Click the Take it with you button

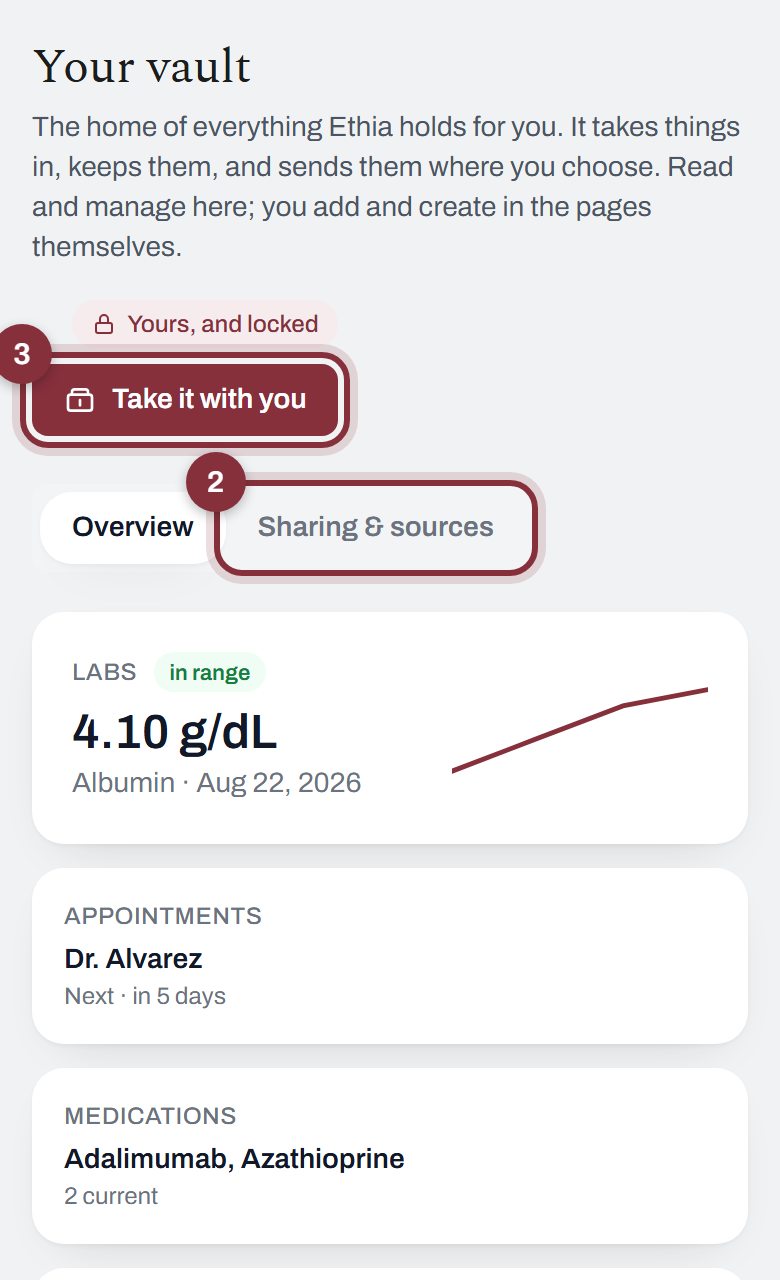(185, 399)
